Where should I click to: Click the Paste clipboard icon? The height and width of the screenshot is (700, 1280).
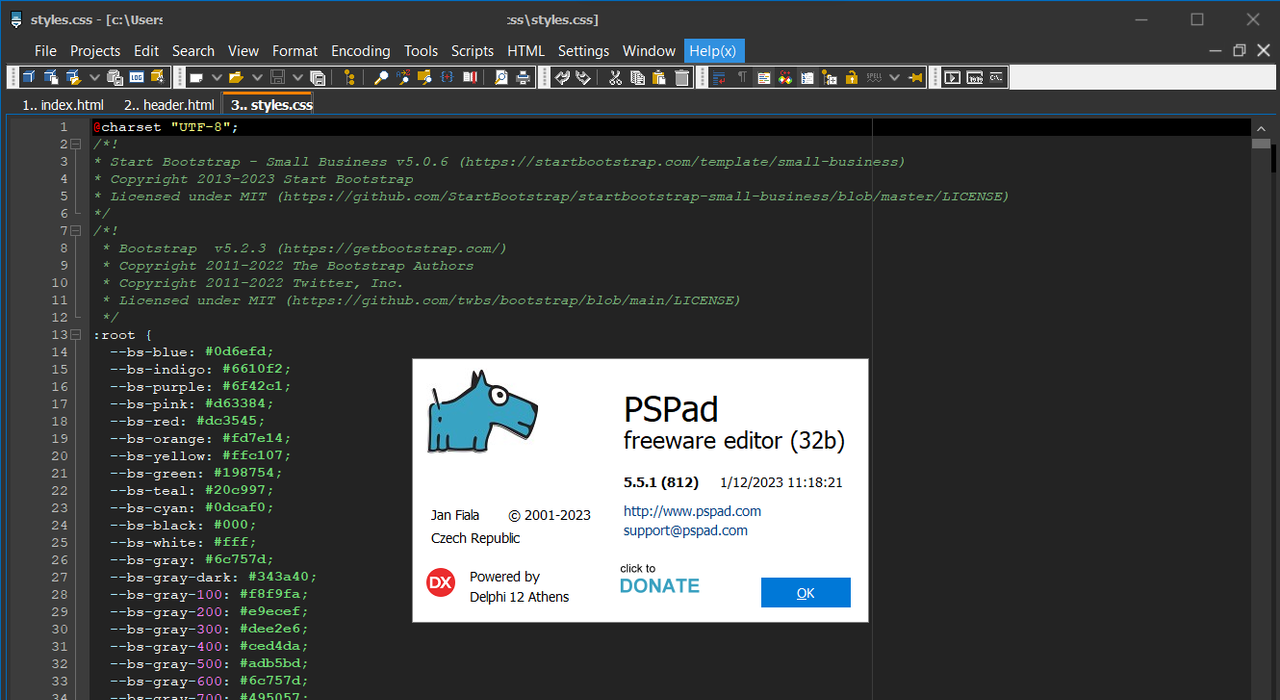point(659,77)
